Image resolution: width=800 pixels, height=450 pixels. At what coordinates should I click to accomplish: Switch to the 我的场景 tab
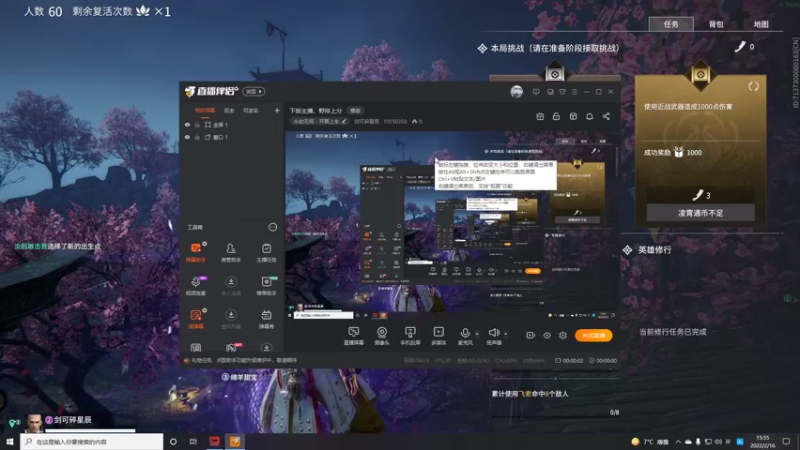click(205, 110)
